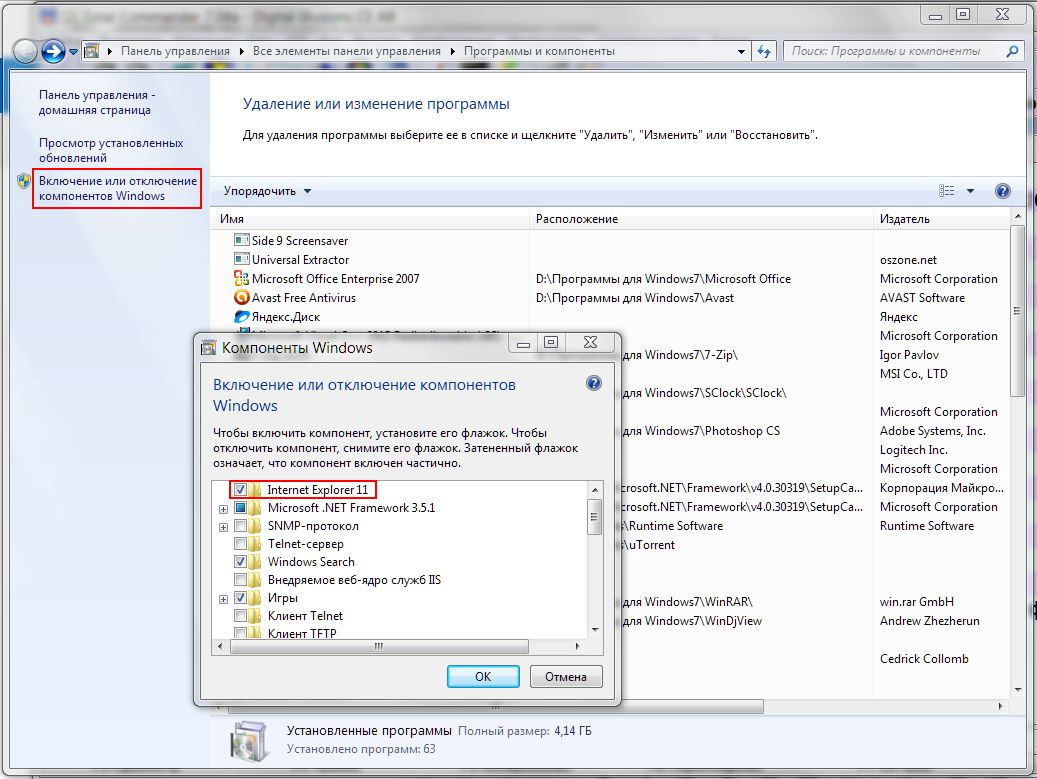Screen dimensions: 1037x779
Task: Select Программы и компоненты breadcrumb segment
Action: point(539,51)
